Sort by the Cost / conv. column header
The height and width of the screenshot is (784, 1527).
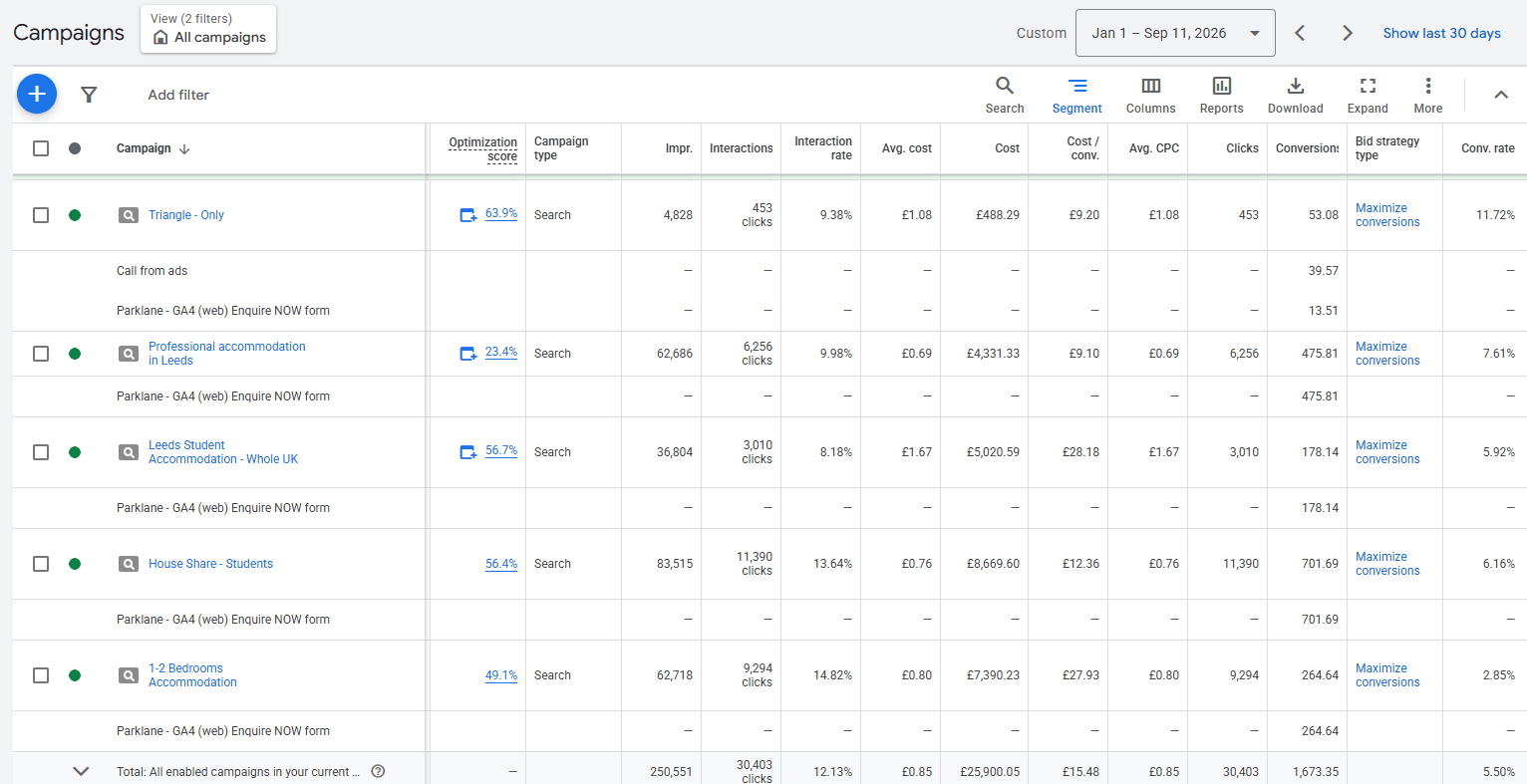coord(1082,148)
